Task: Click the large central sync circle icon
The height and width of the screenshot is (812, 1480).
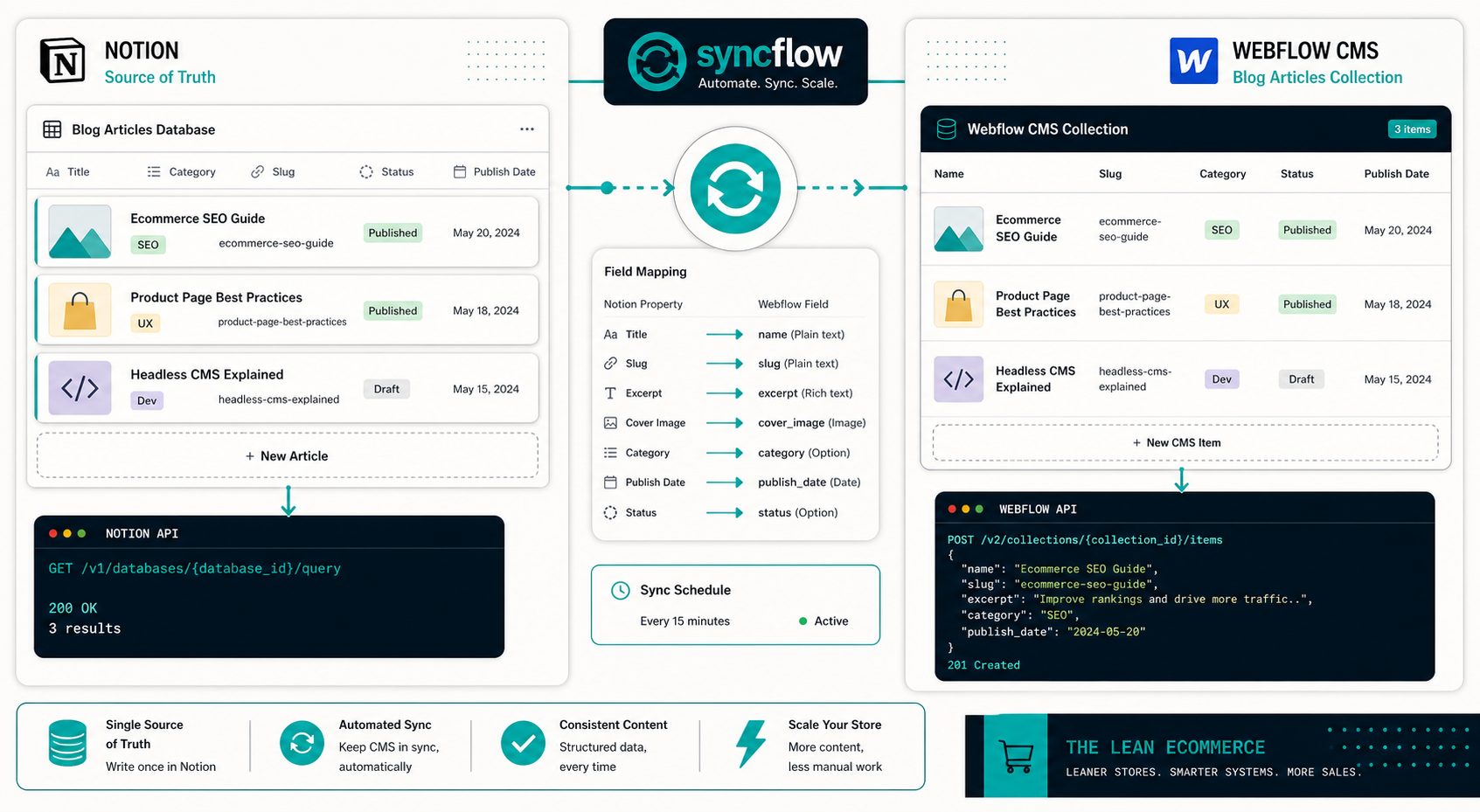Action: [735, 188]
